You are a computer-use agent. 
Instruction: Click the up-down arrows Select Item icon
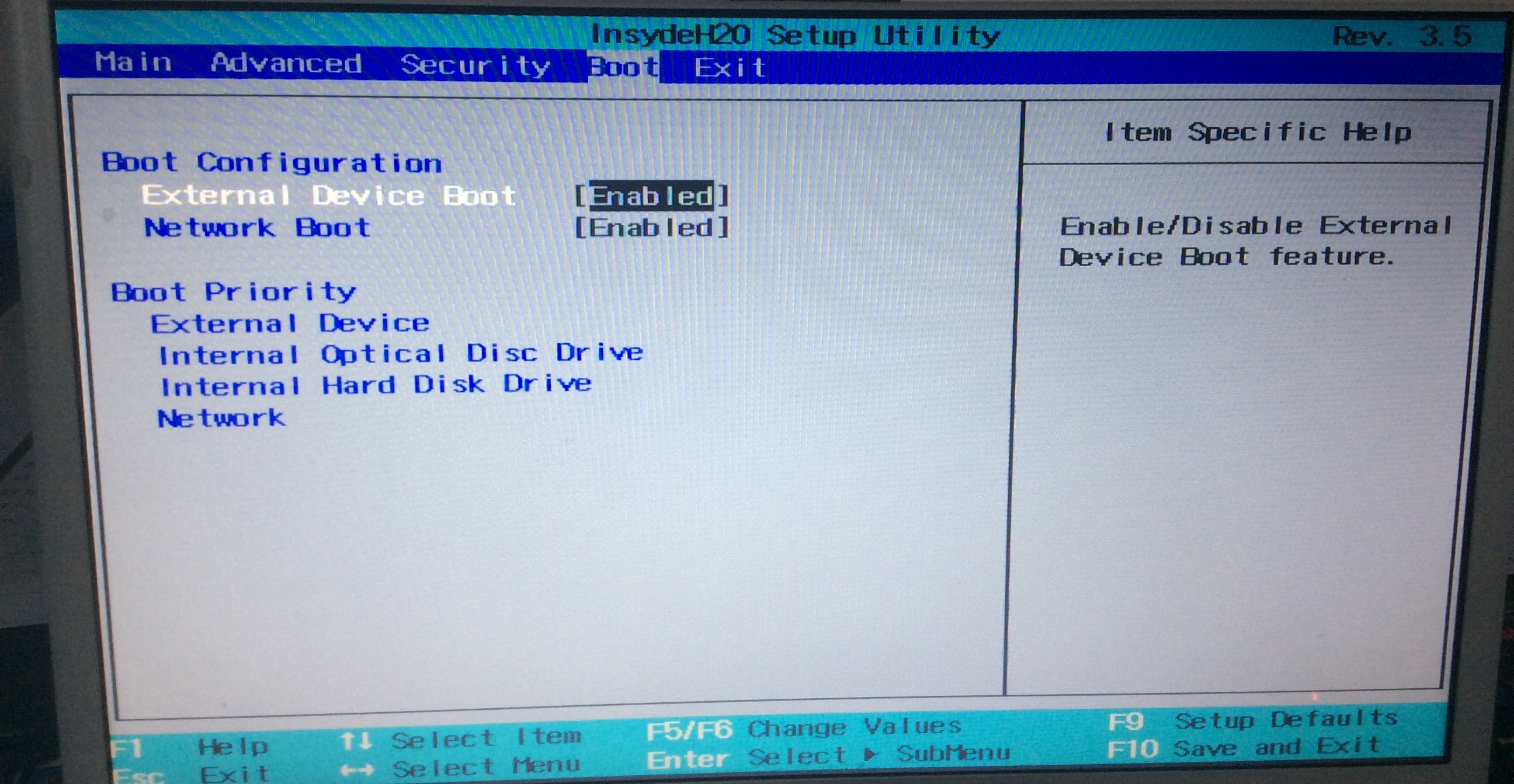click(356, 741)
